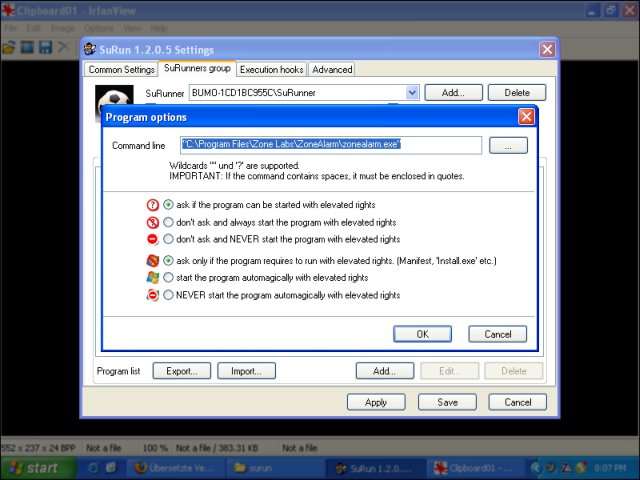The height and width of the screenshot is (480, 640).
Task: Switch to the SuRunners group tab
Action: tap(197, 68)
